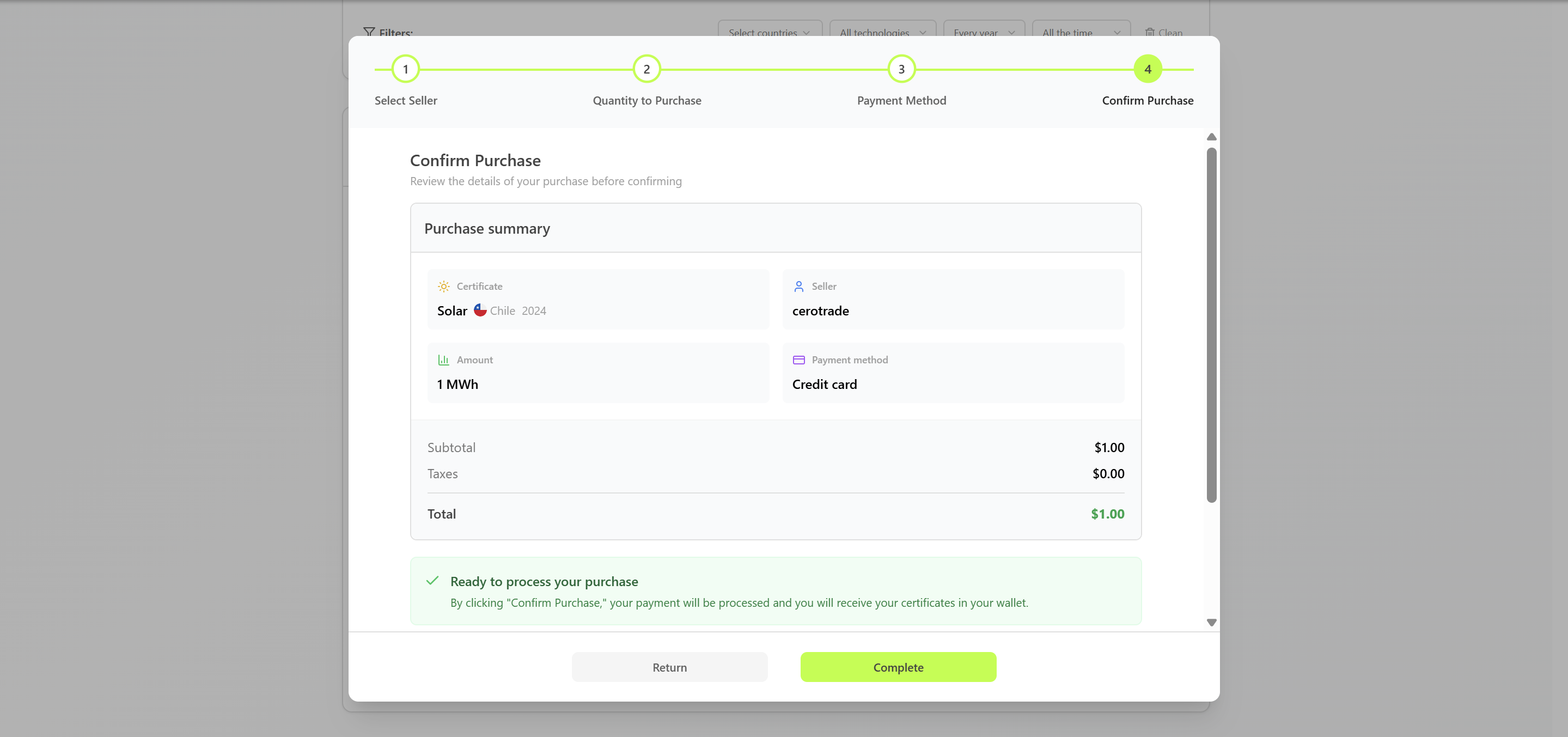Screen dimensions: 1568x737
Task: Click the Complete button
Action: [898, 667]
